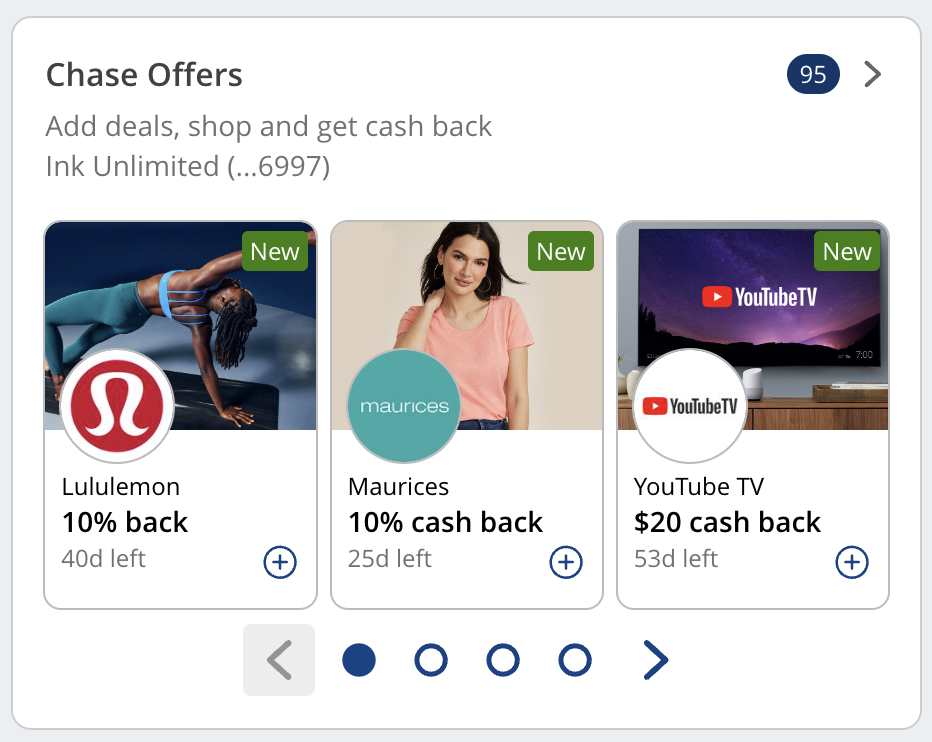Open the 95 offers count badge
Screen dimensions: 932x742
[x=813, y=74]
